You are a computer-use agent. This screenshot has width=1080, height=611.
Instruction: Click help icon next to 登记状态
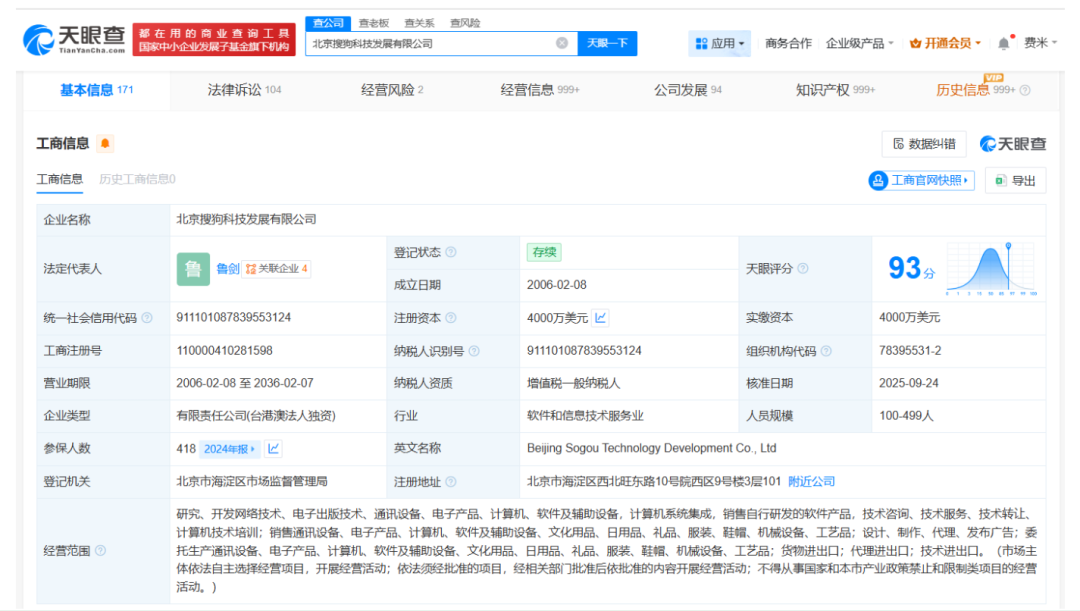click(x=451, y=252)
